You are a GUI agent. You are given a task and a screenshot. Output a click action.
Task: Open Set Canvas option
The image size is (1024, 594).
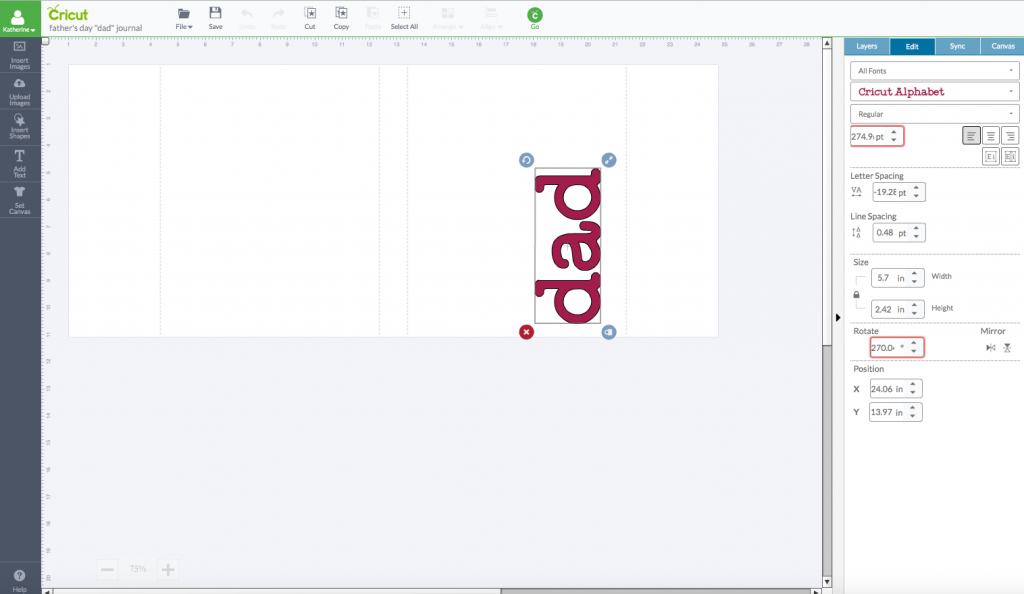tap(20, 200)
